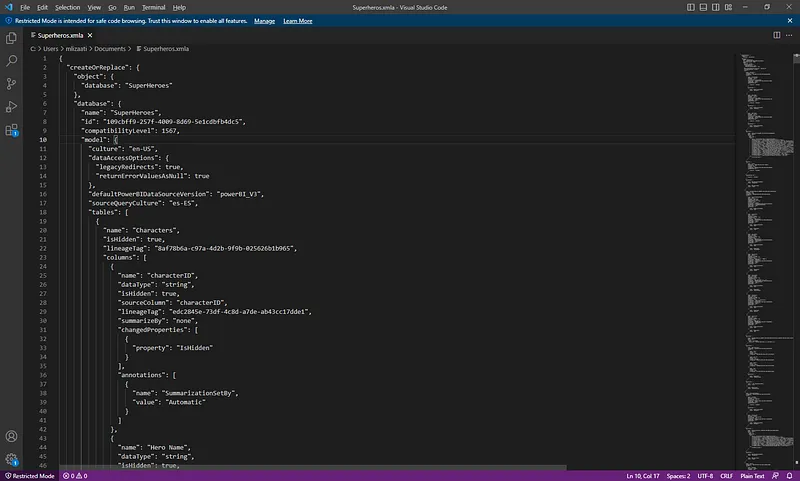Click the Manage link in banner
Image resolution: width=800 pixels, height=481 pixels.
click(x=264, y=21)
